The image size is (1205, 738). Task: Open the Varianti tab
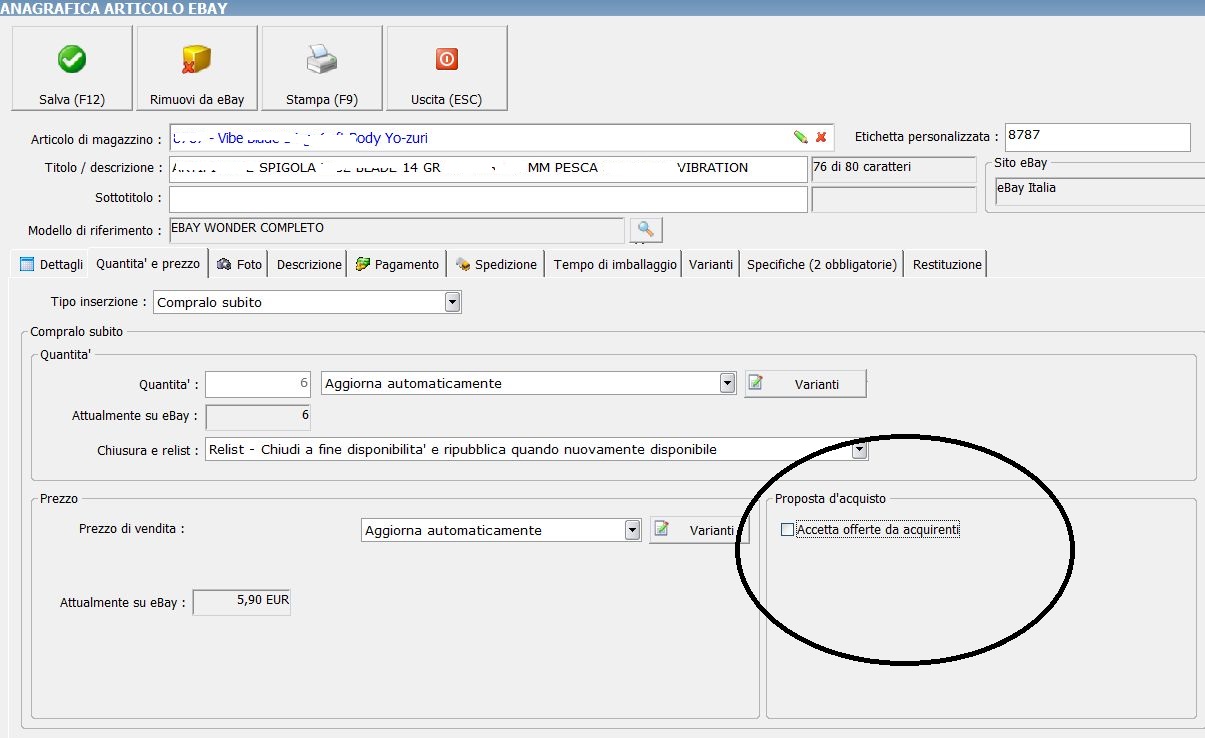pos(711,264)
